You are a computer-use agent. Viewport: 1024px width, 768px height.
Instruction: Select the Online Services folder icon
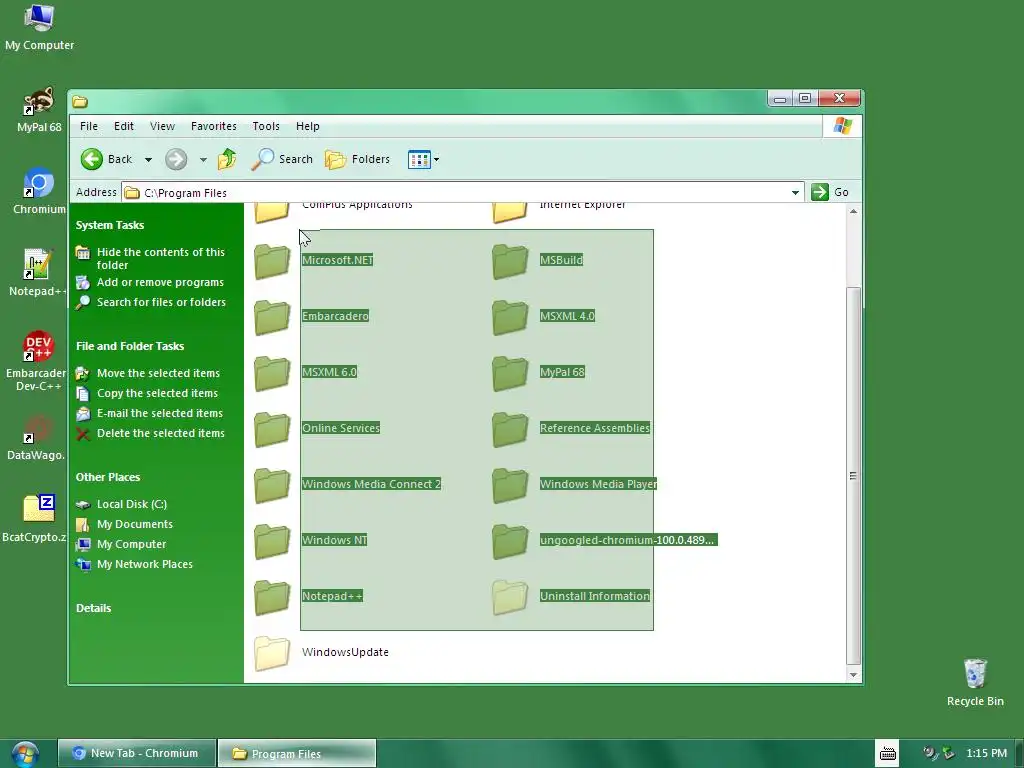[x=272, y=429]
